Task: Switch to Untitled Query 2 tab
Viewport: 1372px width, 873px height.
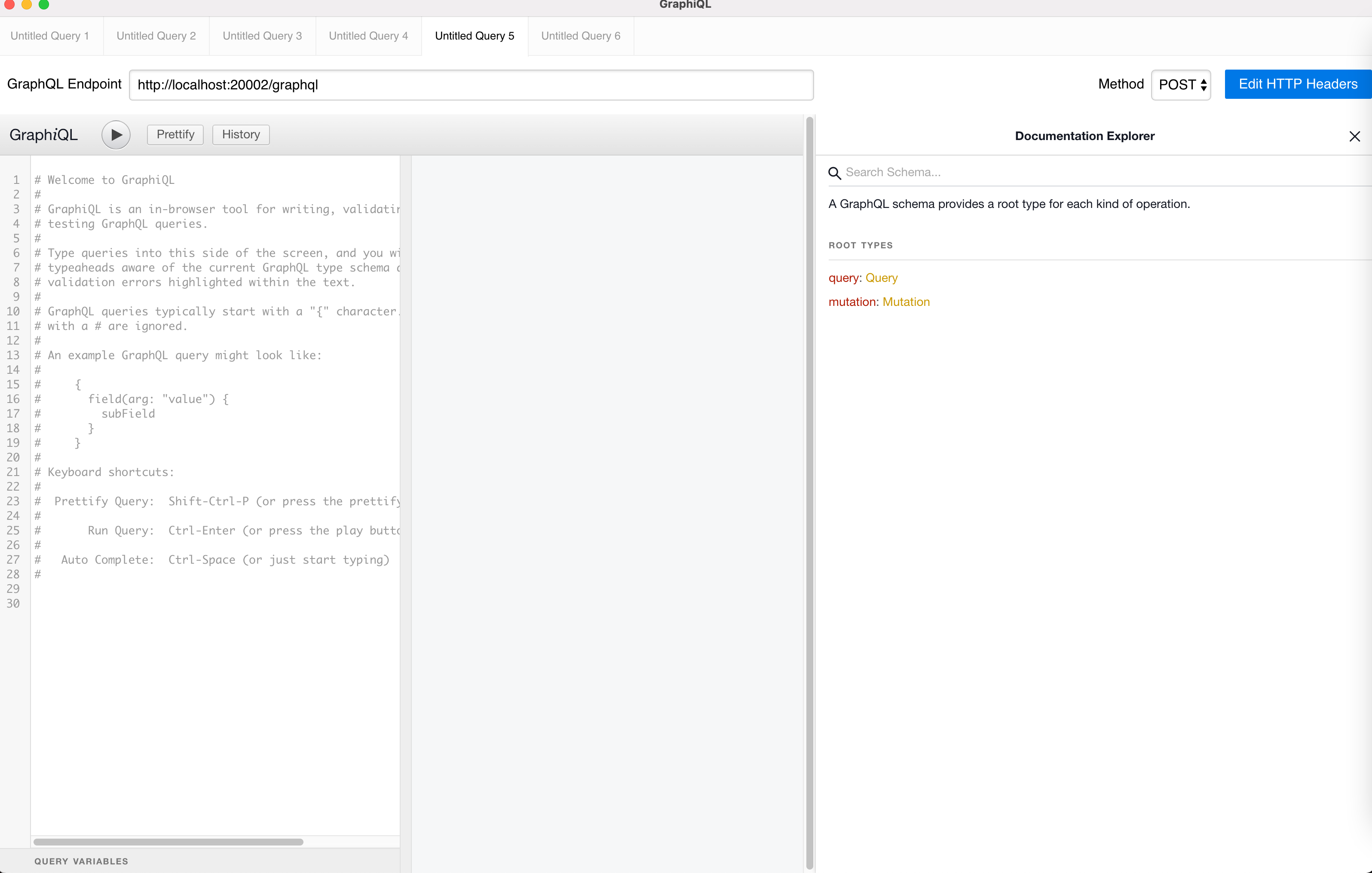Action: tap(156, 36)
